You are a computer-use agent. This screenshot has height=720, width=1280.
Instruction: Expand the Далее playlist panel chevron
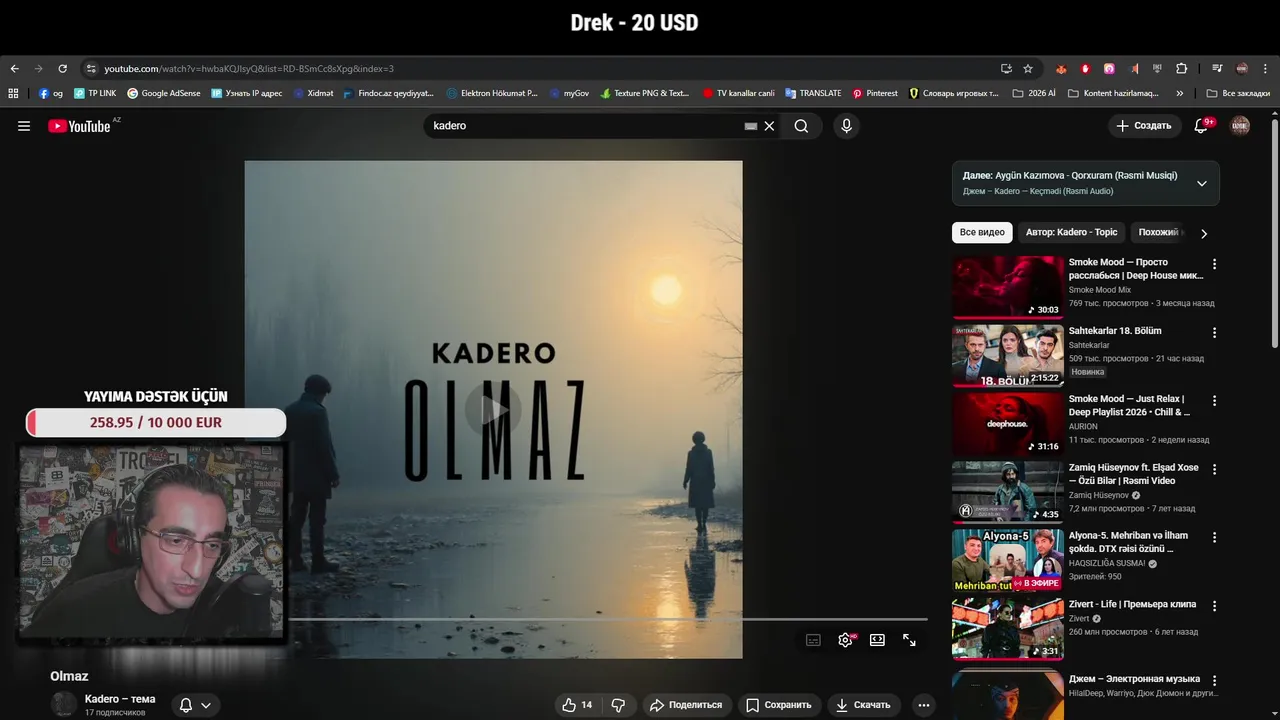(x=1202, y=183)
